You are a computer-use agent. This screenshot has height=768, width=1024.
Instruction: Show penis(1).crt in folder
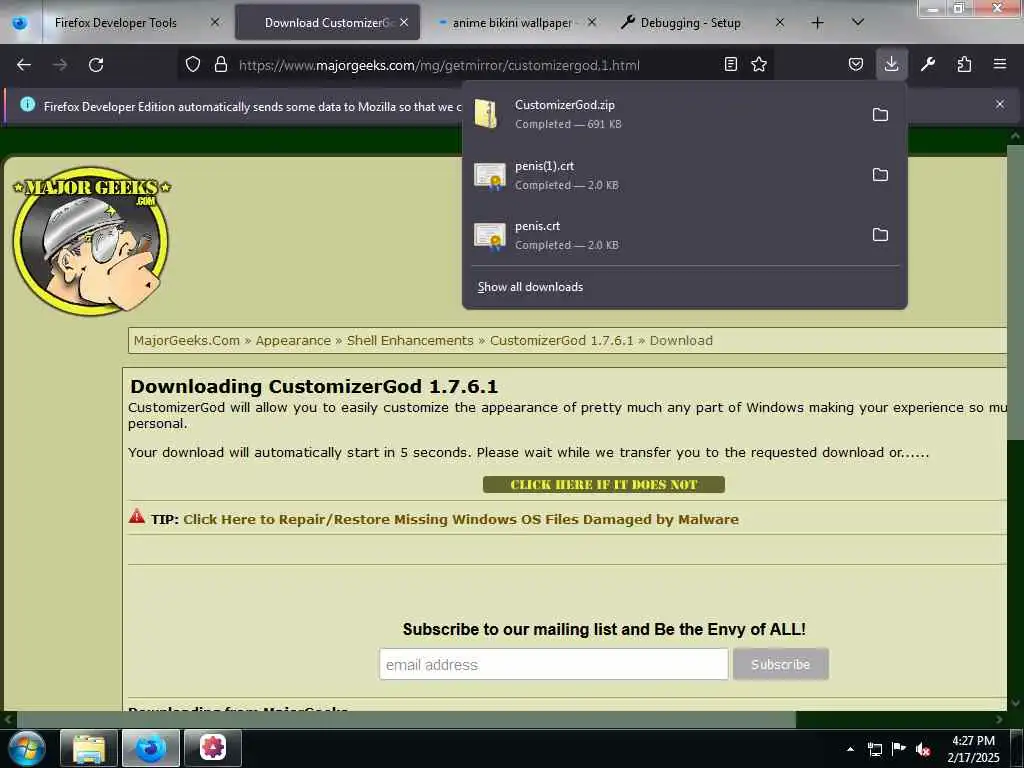pyautogui.click(x=880, y=174)
